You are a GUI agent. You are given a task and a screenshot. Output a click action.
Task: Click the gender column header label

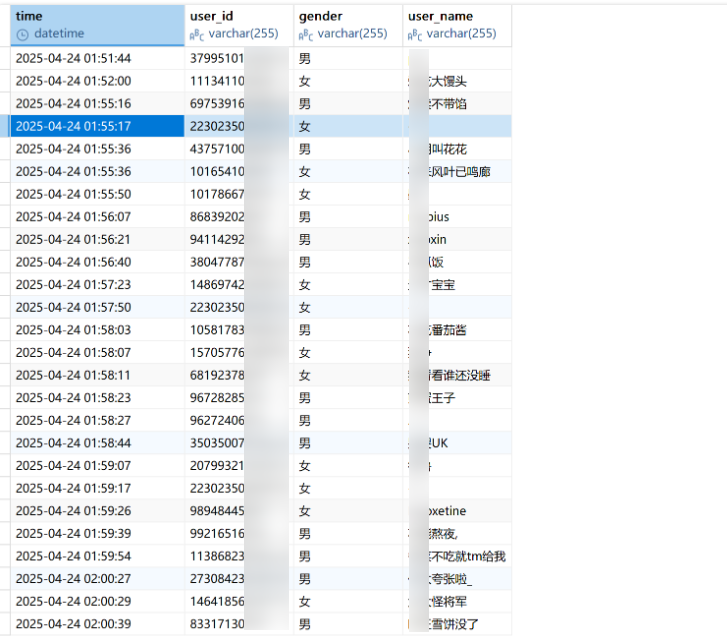pyautogui.click(x=320, y=16)
